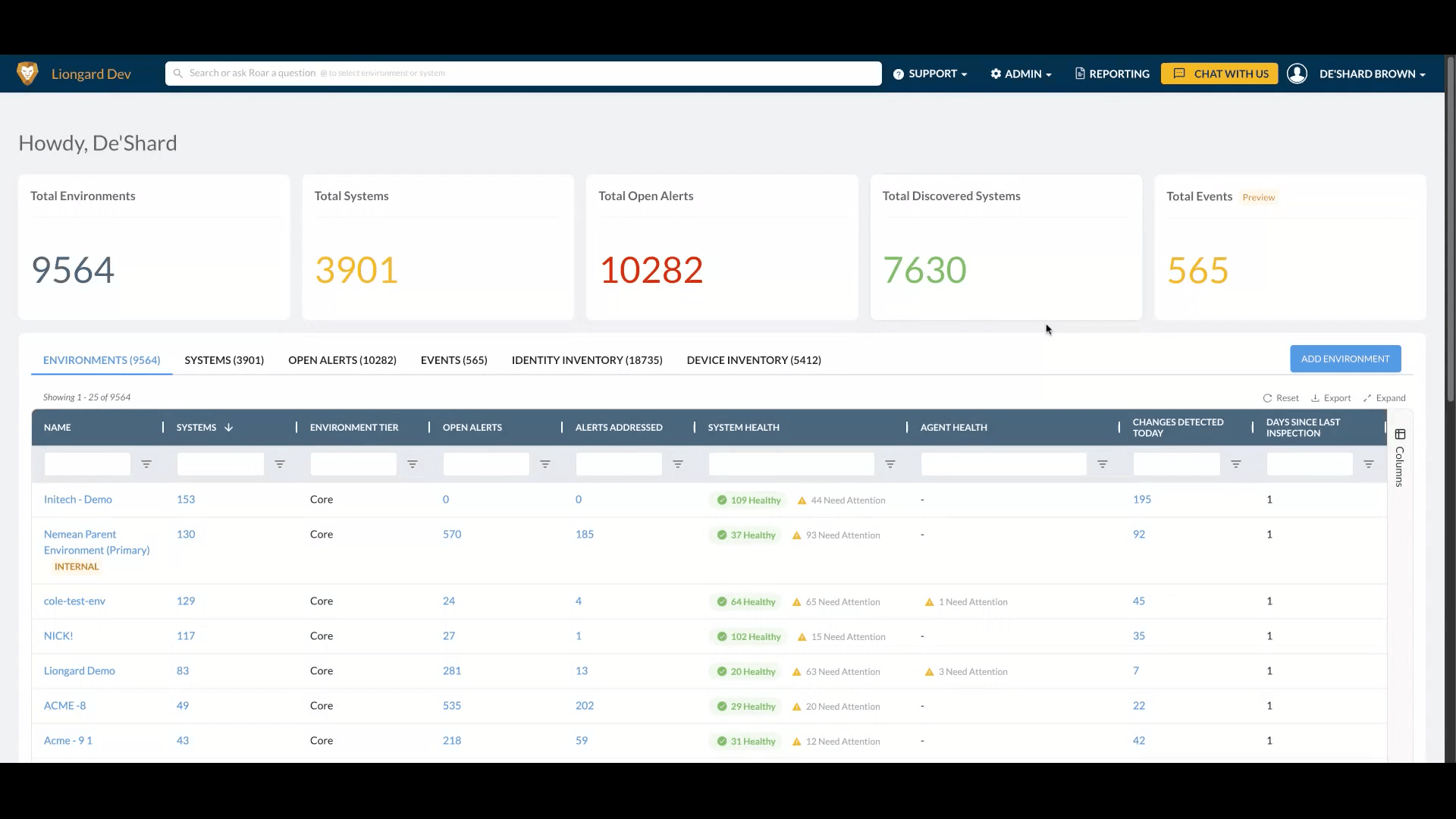The height and width of the screenshot is (819, 1456).
Task: Open the Initech - Demo environment link
Action: coord(78,500)
